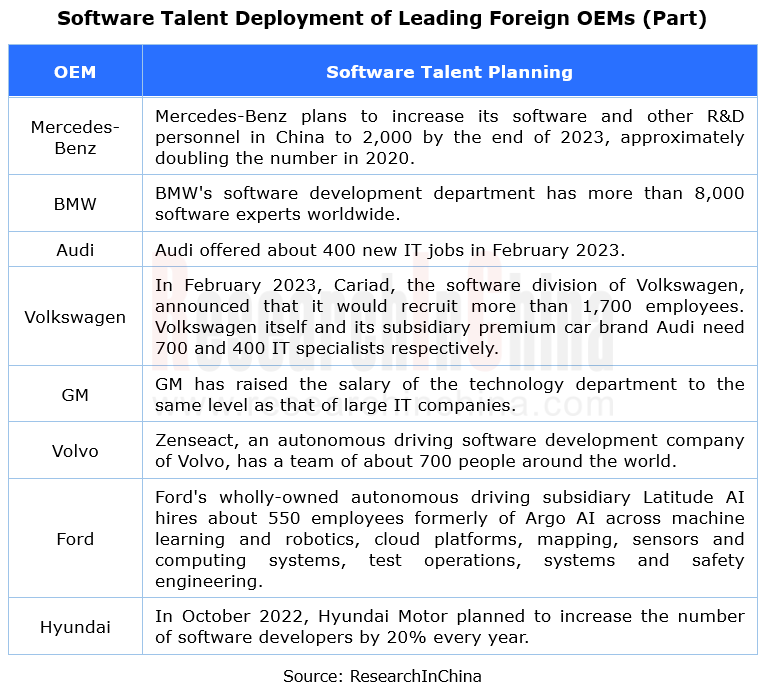
Task: Click the 'Volkswagen' OEM cell
Action: [x=75, y=317]
